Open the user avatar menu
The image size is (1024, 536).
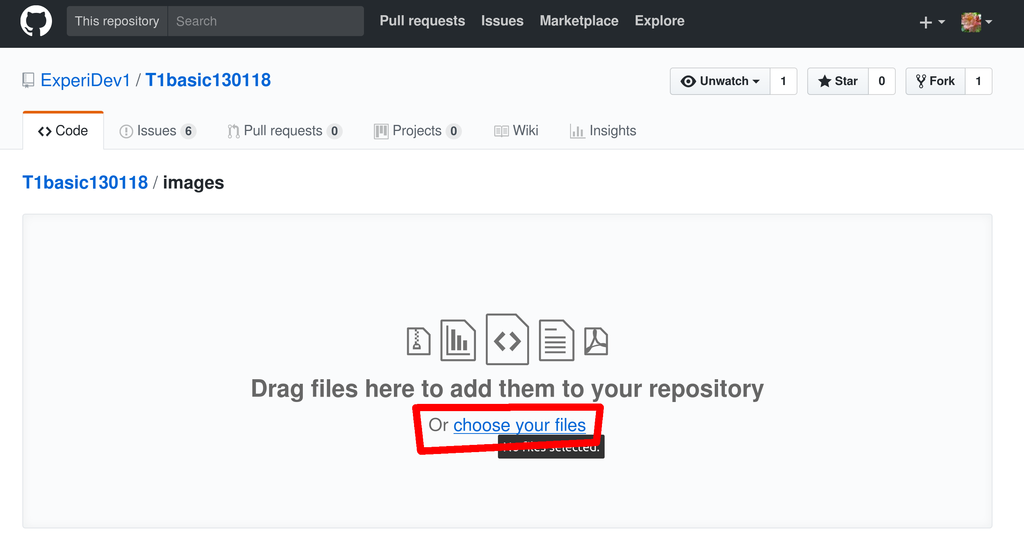click(x=976, y=22)
